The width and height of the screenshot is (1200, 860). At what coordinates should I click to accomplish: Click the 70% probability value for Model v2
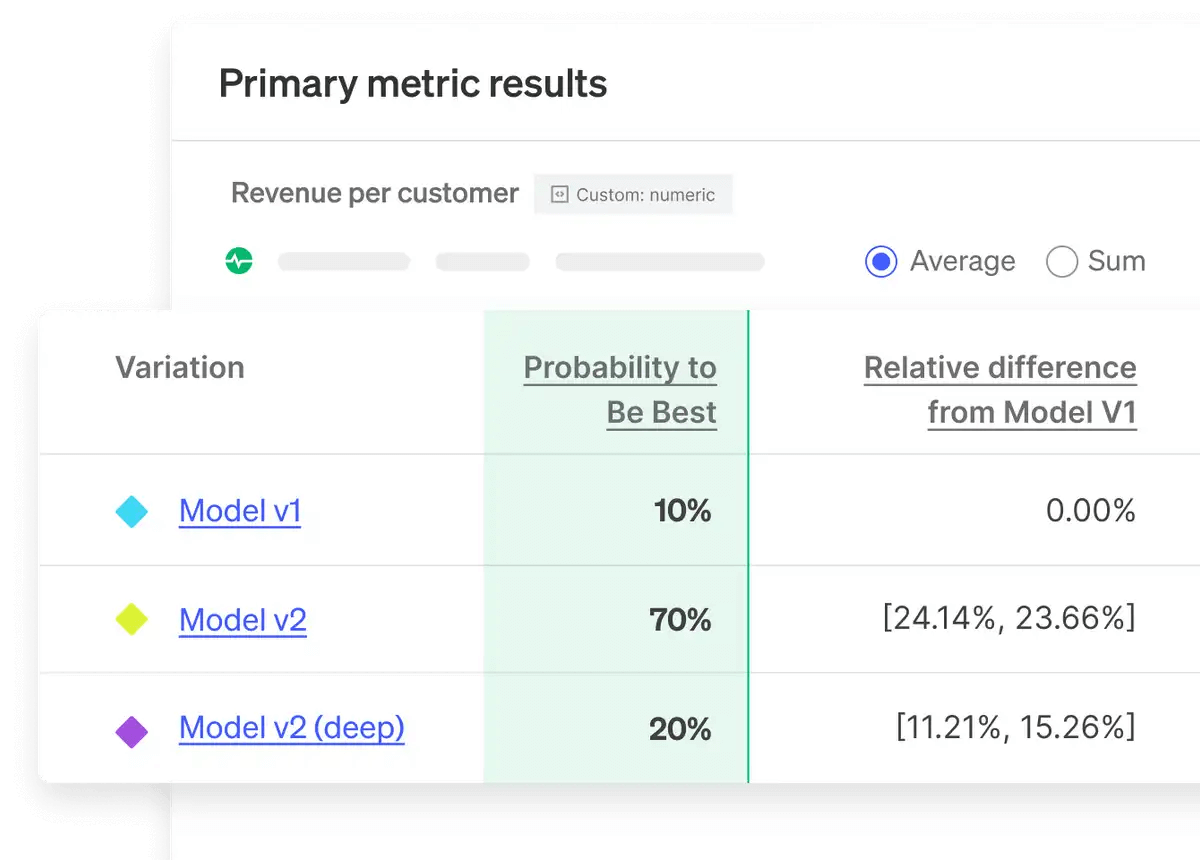click(x=681, y=619)
